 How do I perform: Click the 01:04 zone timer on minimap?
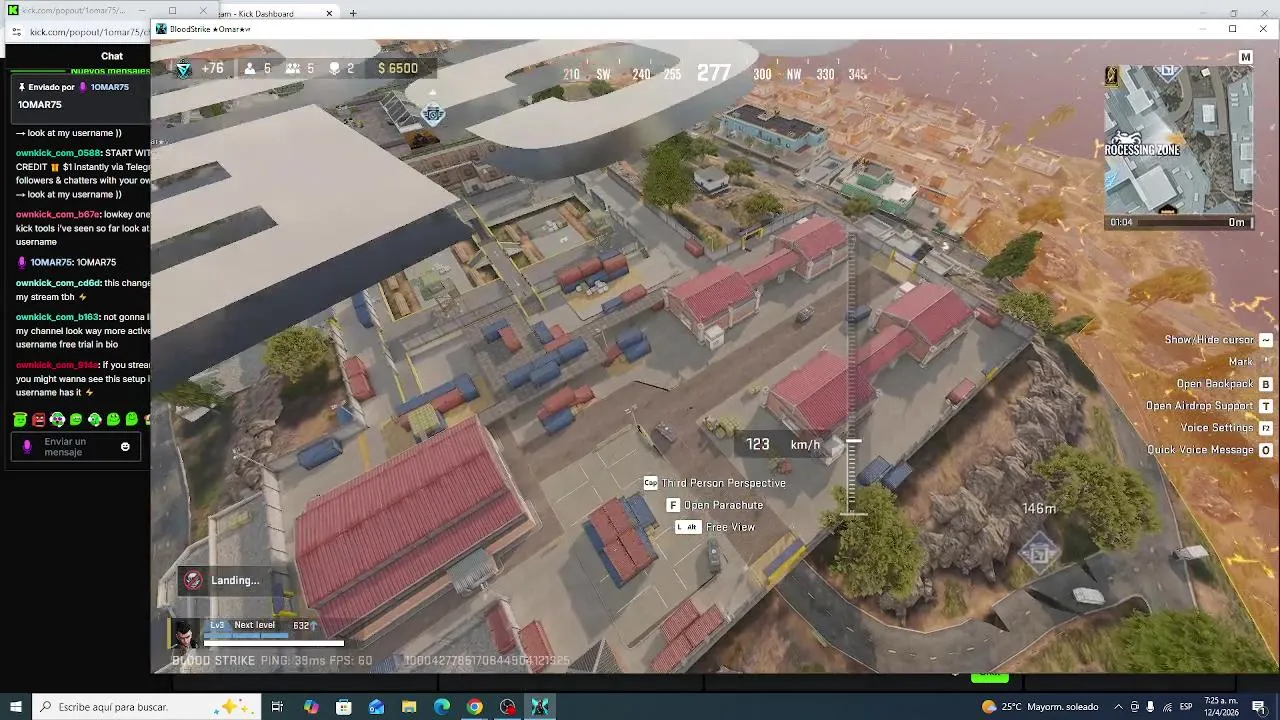click(x=1121, y=223)
